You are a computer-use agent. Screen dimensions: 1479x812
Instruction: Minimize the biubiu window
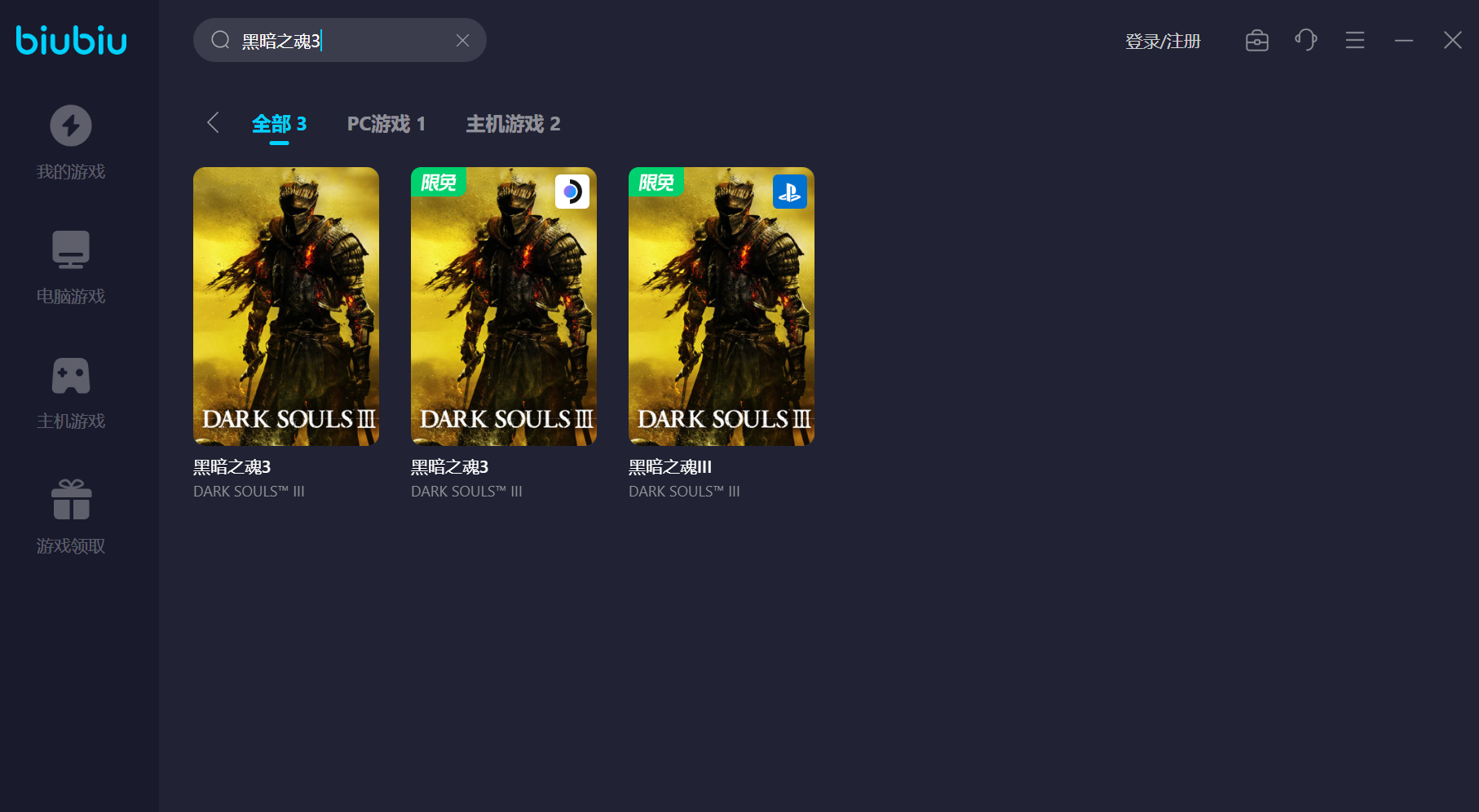[x=1403, y=40]
